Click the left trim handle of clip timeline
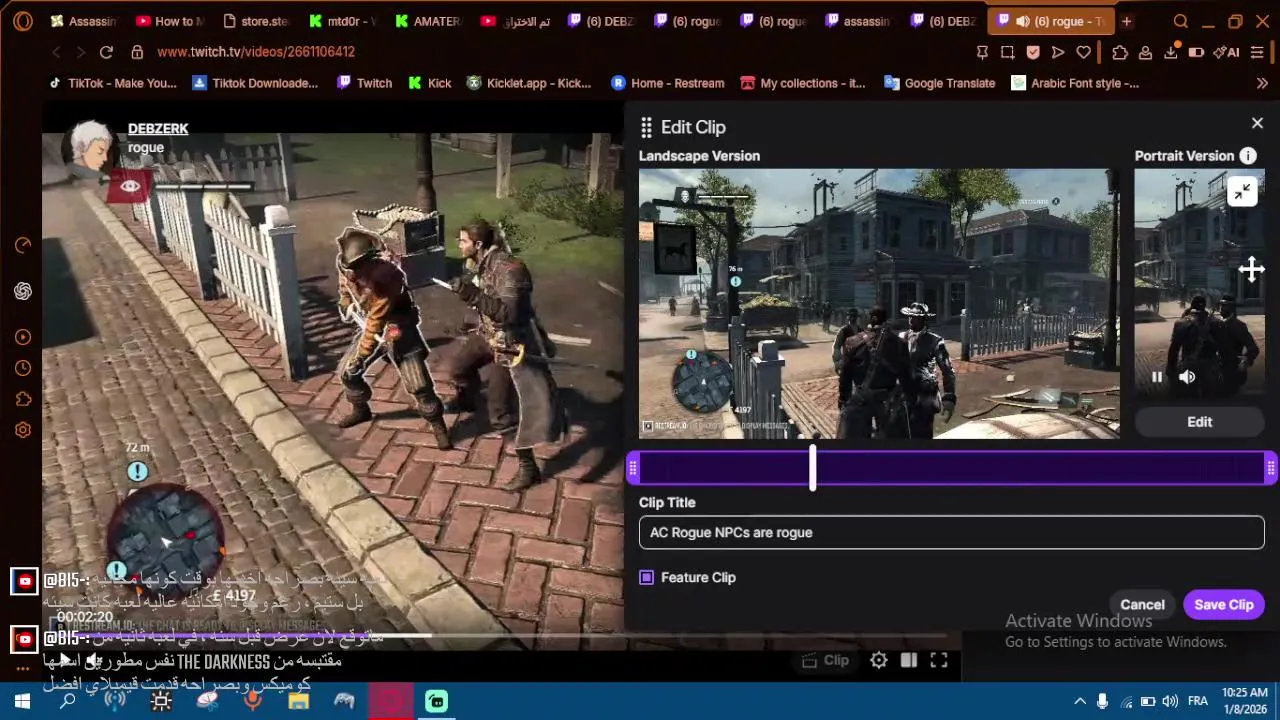 (633, 468)
